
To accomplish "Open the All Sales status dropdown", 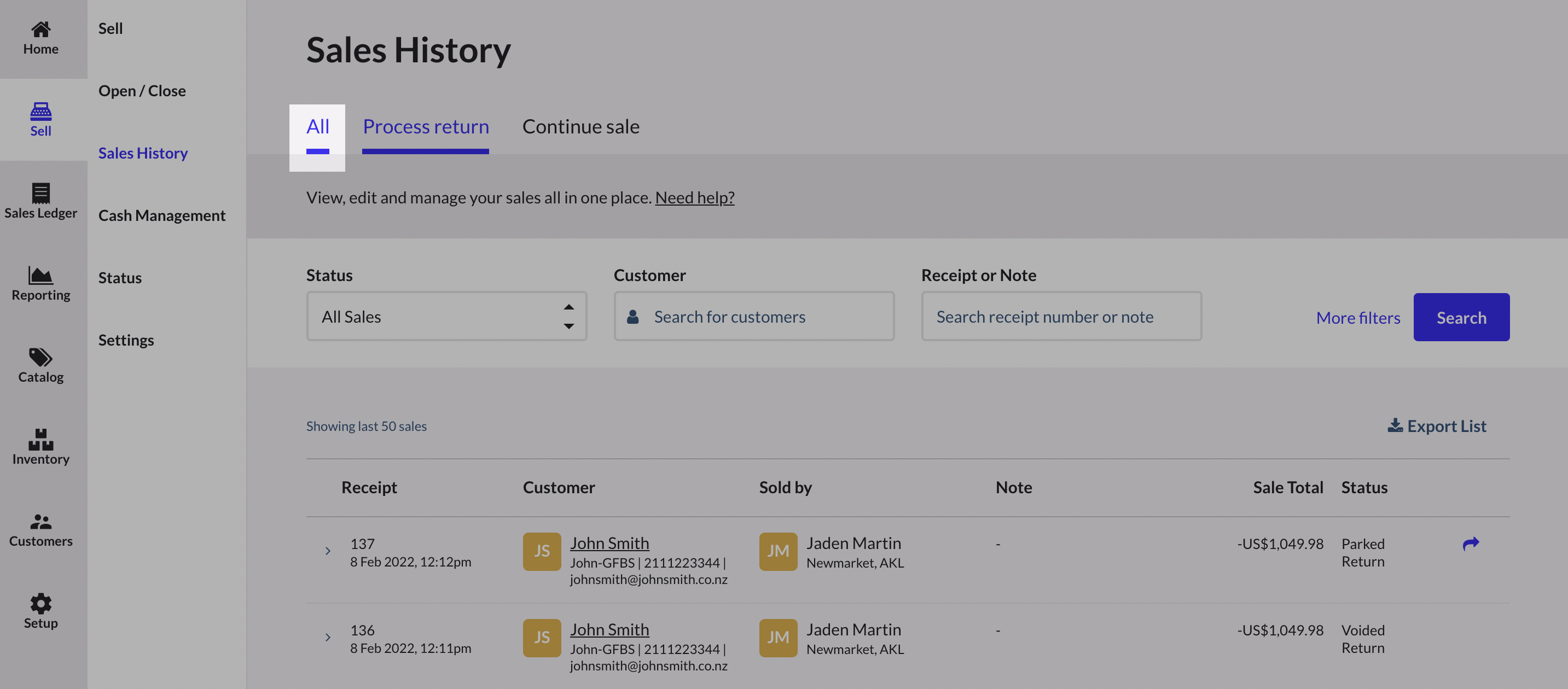I will [446, 316].
